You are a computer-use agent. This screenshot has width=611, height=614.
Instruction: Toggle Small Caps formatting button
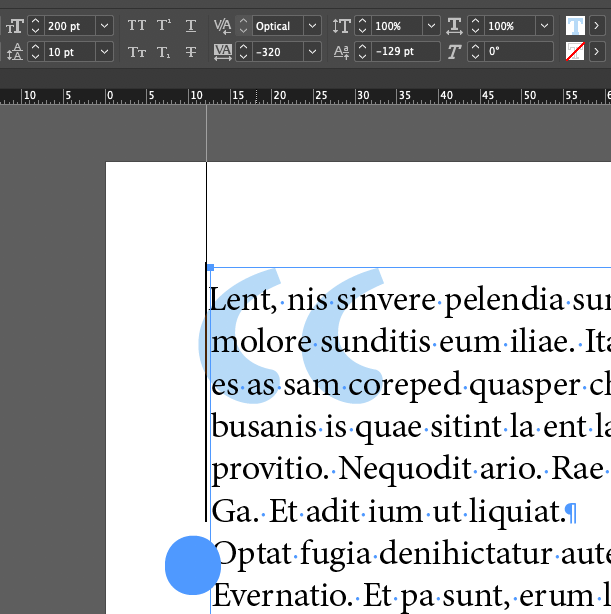[137, 52]
